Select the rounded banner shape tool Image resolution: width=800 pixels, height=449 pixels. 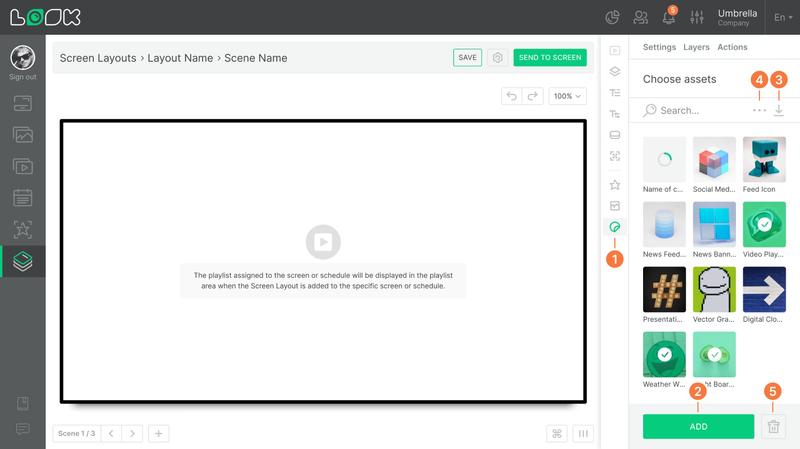click(615, 135)
